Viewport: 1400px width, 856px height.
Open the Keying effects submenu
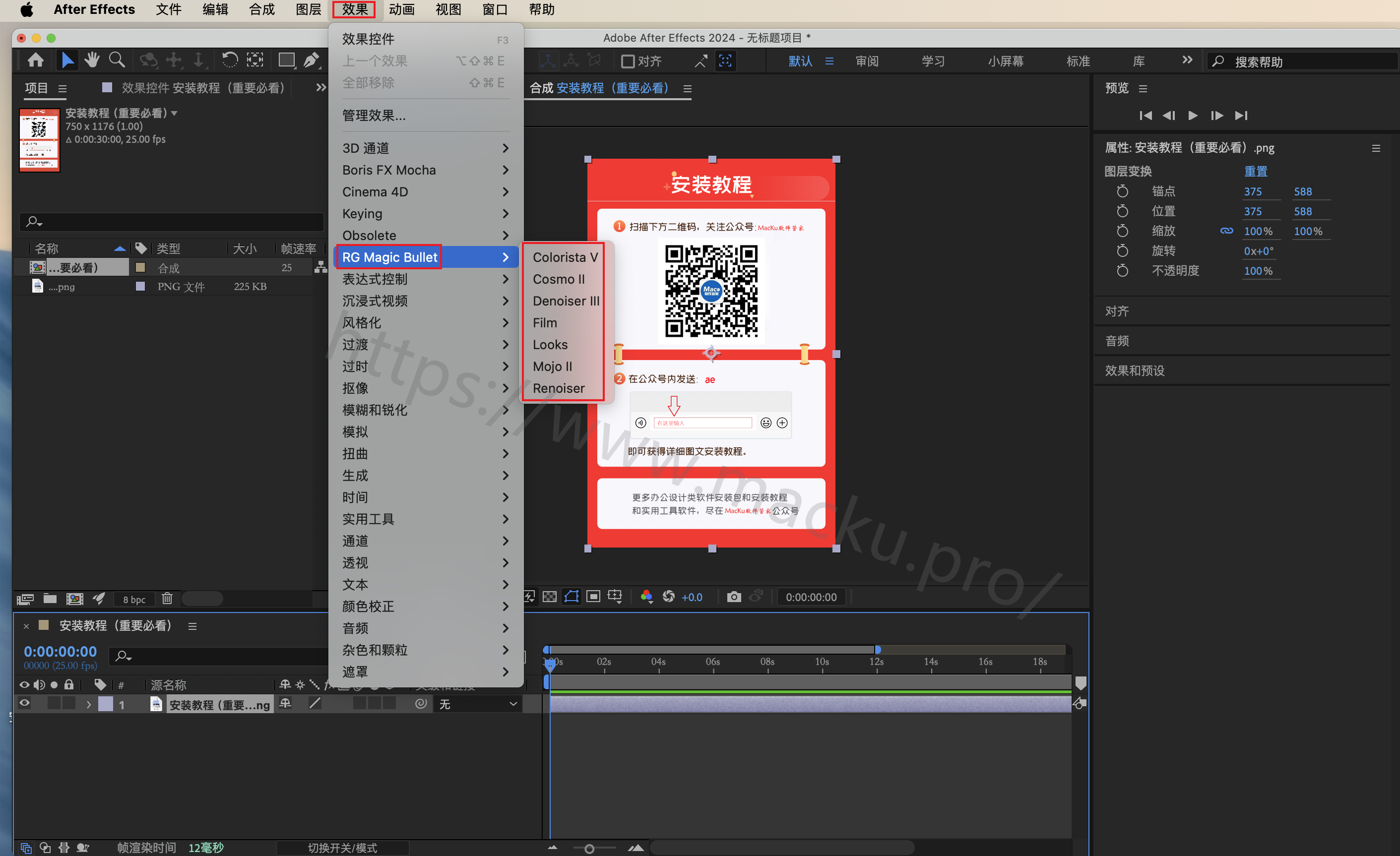[425, 214]
